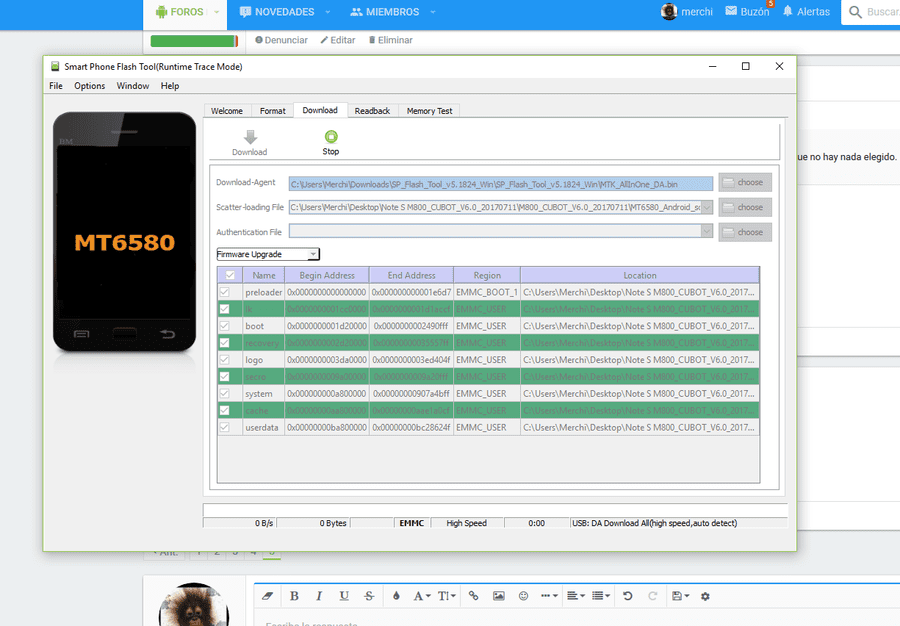The image size is (900, 626).
Task: Click the green reputation bar in forum
Action: tap(194, 41)
